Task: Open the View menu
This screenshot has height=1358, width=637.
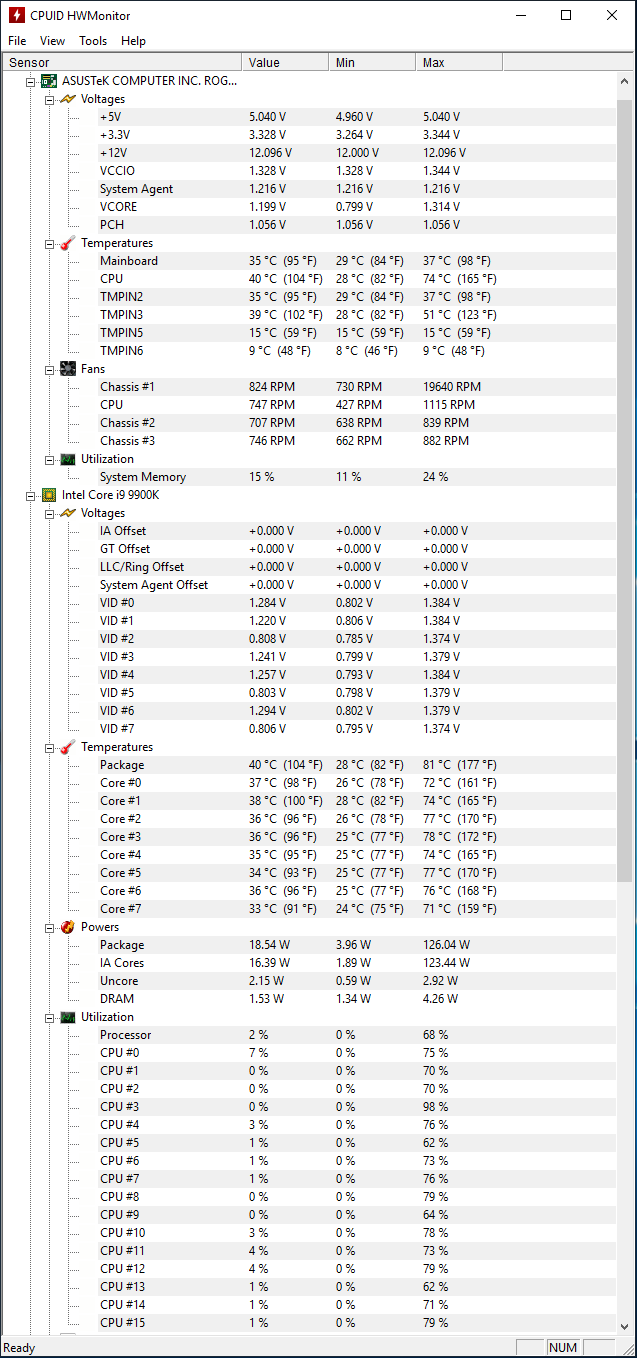Action: (52, 41)
